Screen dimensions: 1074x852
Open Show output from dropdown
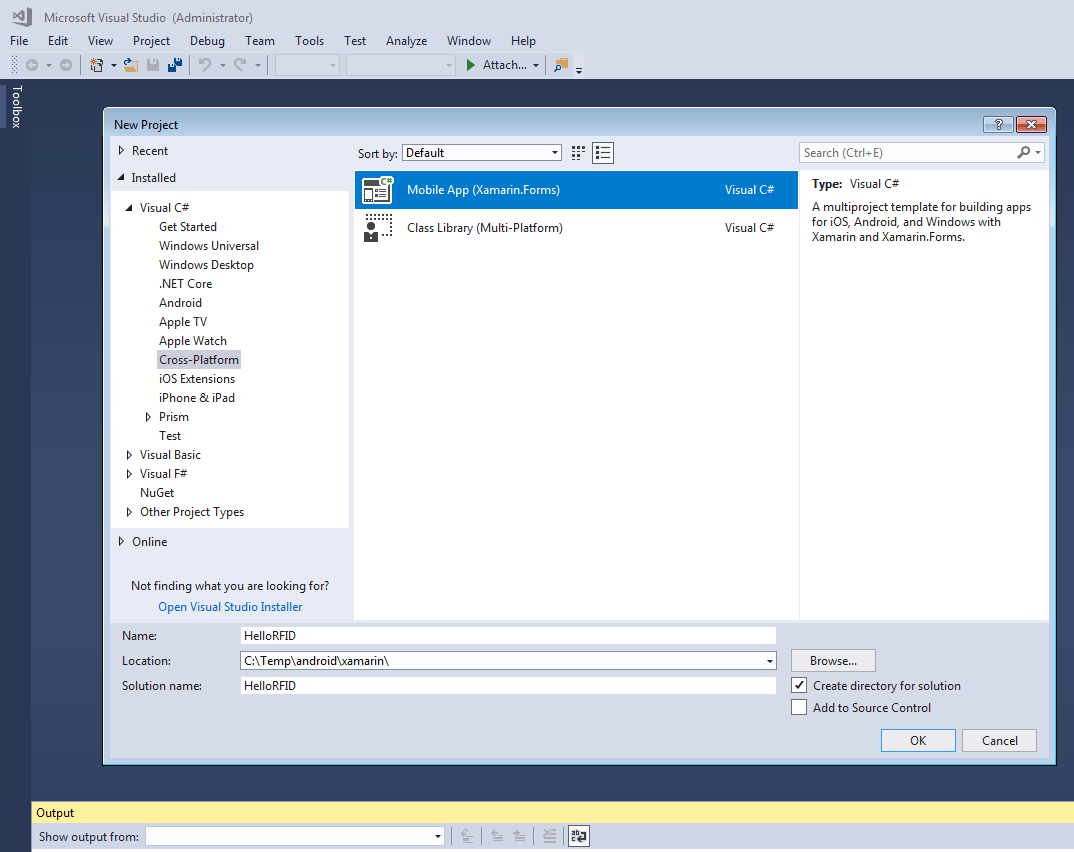pyautogui.click(x=295, y=836)
